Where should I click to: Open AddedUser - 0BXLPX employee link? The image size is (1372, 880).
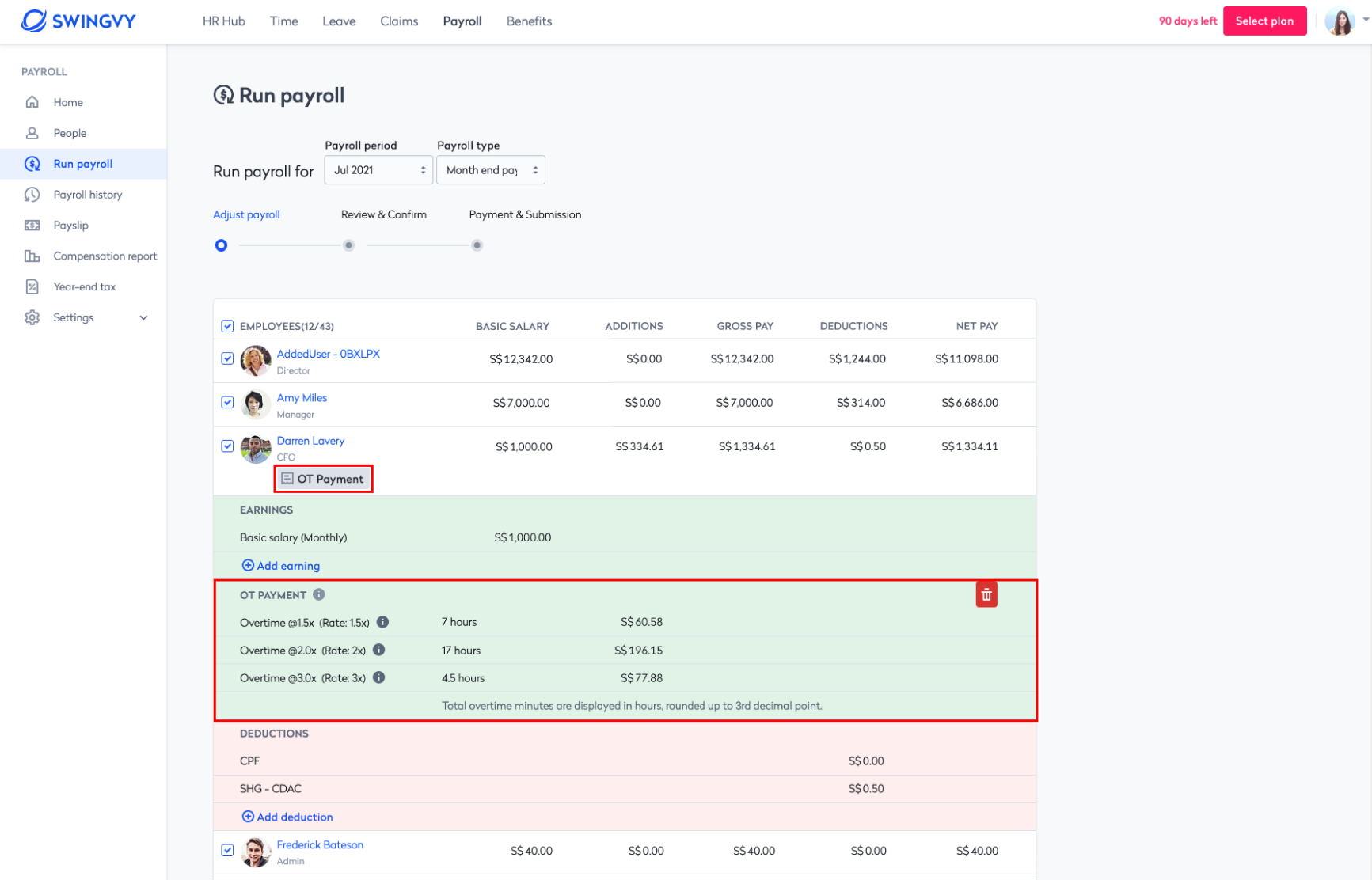(x=329, y=354)
